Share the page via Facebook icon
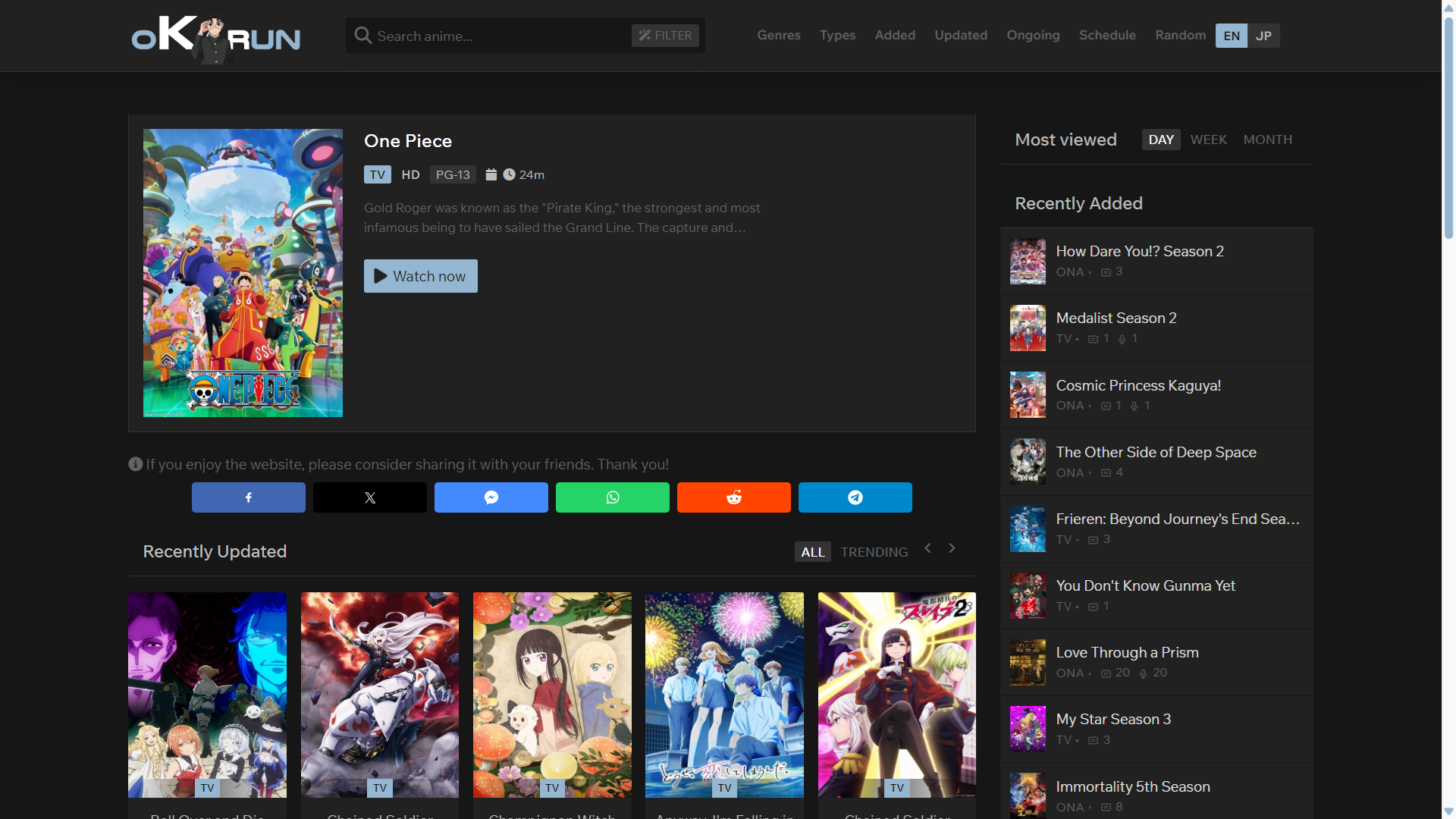This screenshot has height=819, width=1456. click(248, 497)
